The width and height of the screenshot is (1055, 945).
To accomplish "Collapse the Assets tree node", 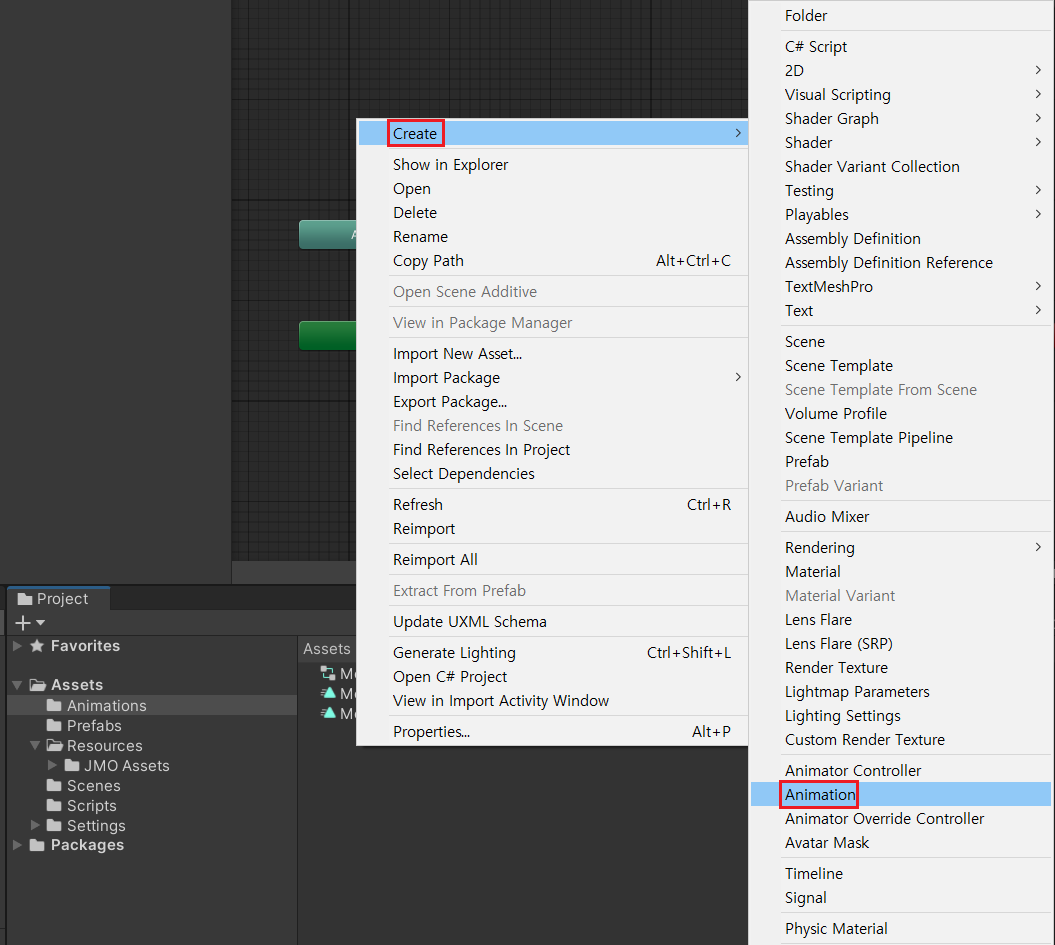I will (17, 685).
